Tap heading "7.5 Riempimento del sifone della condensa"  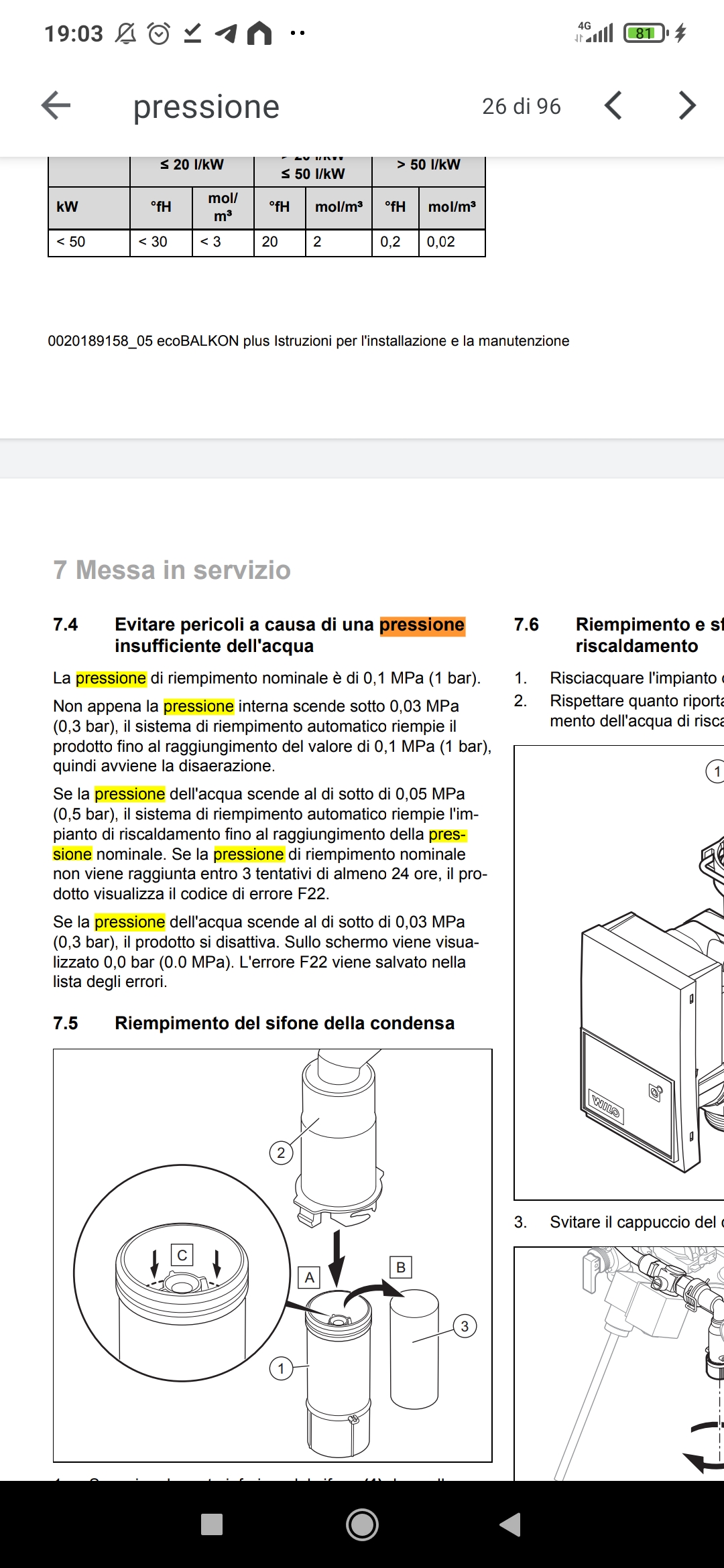pyautogui.click(x=253, y=1023)
